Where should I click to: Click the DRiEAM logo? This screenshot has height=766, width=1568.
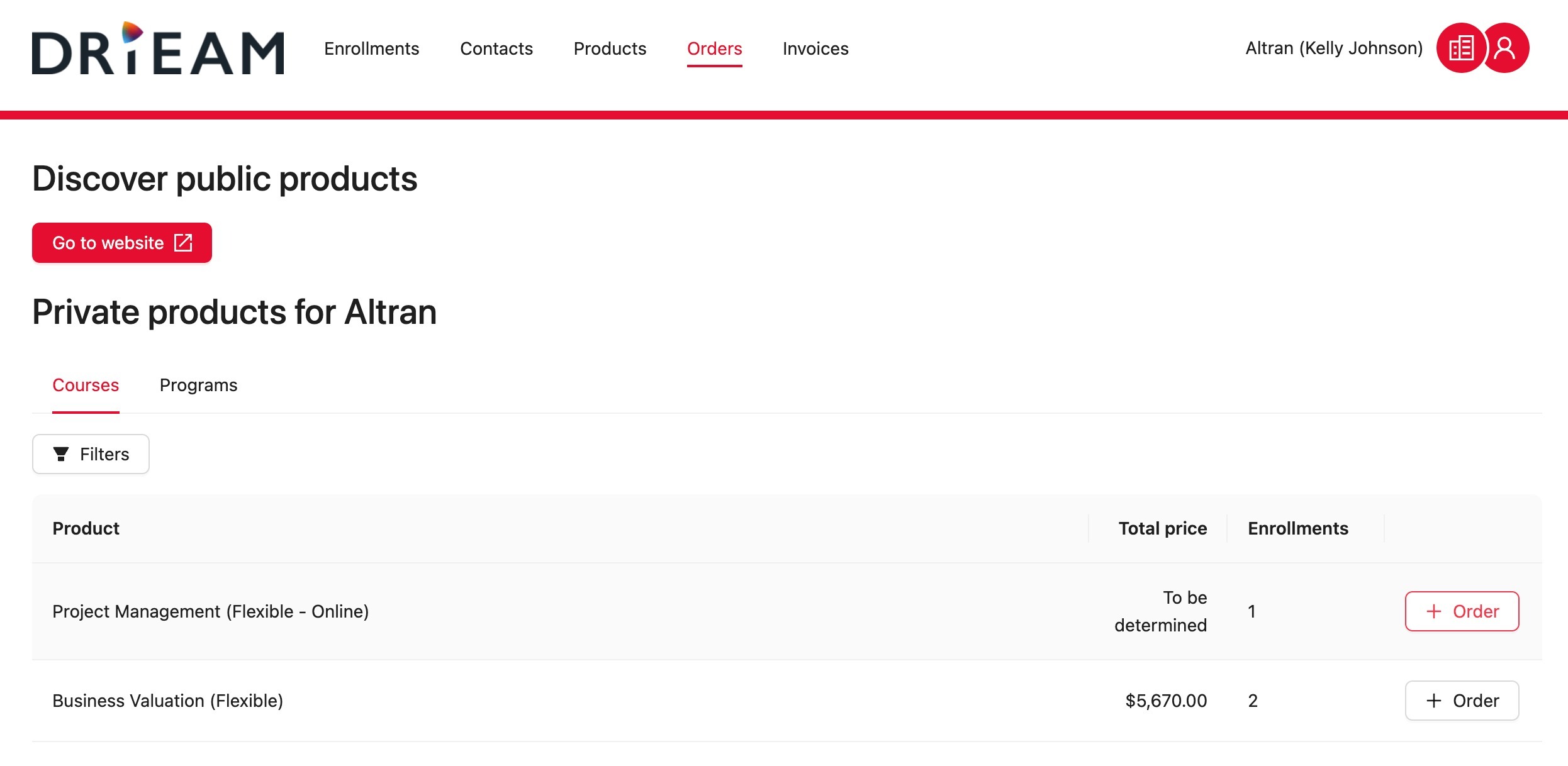click(157, 49)
